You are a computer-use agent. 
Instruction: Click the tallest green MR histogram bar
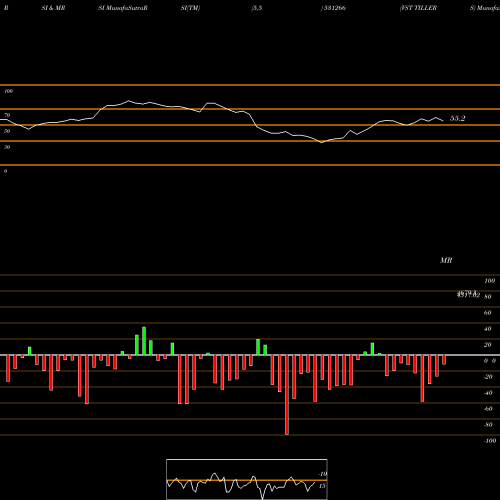pos(144,341)
